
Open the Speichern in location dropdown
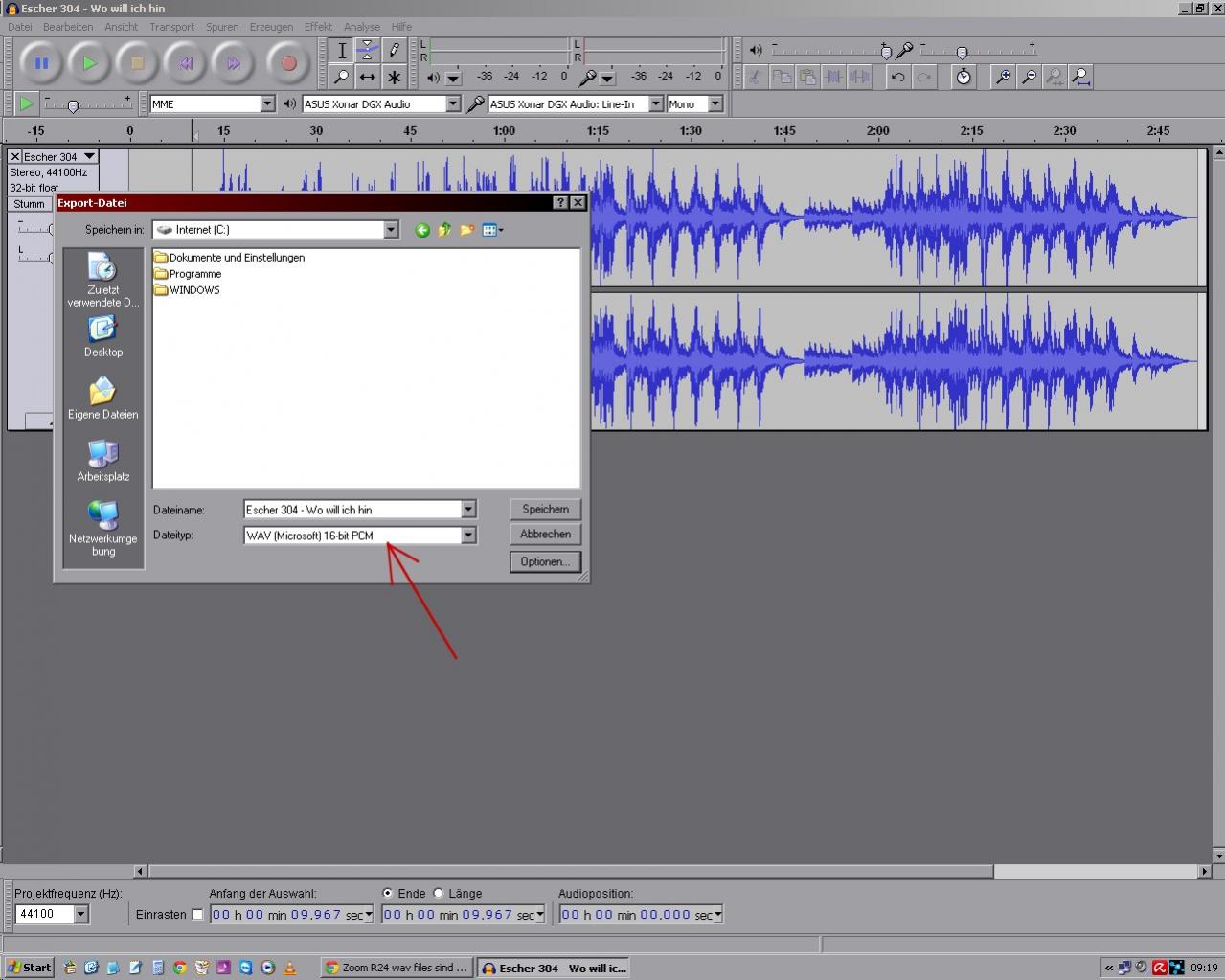click(x=391, y=230)
